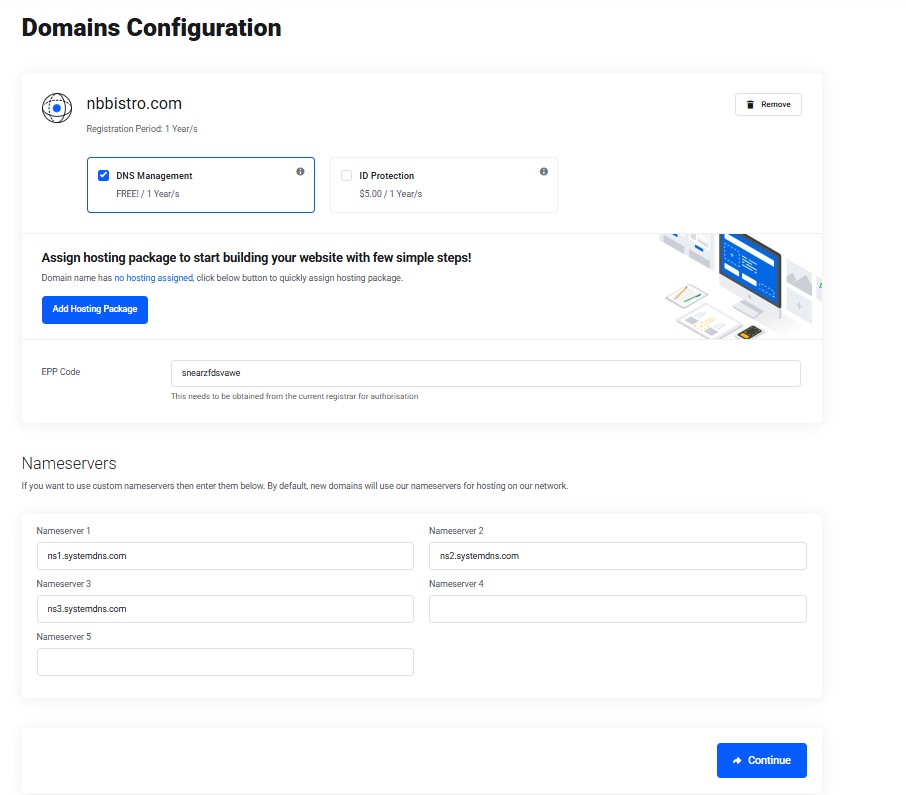The width and height of the screenshot is (906, 795).
Task: Enable the ID Protection checkbox
Action: tap(347, 176)
